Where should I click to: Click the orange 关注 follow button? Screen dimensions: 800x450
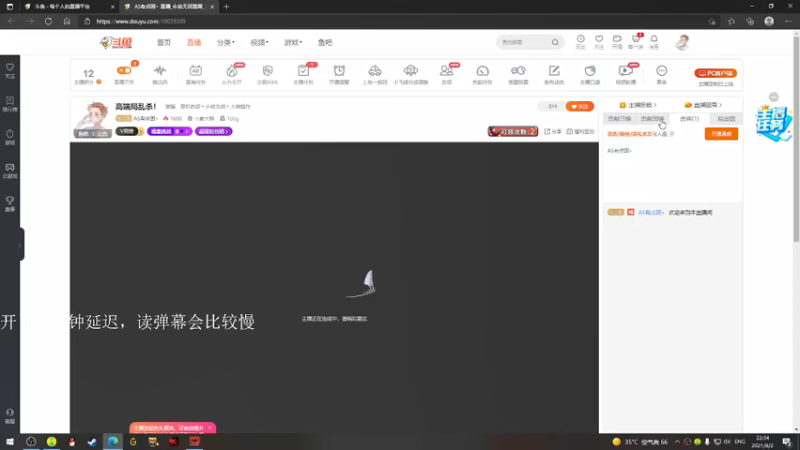(x=580, y=106)
